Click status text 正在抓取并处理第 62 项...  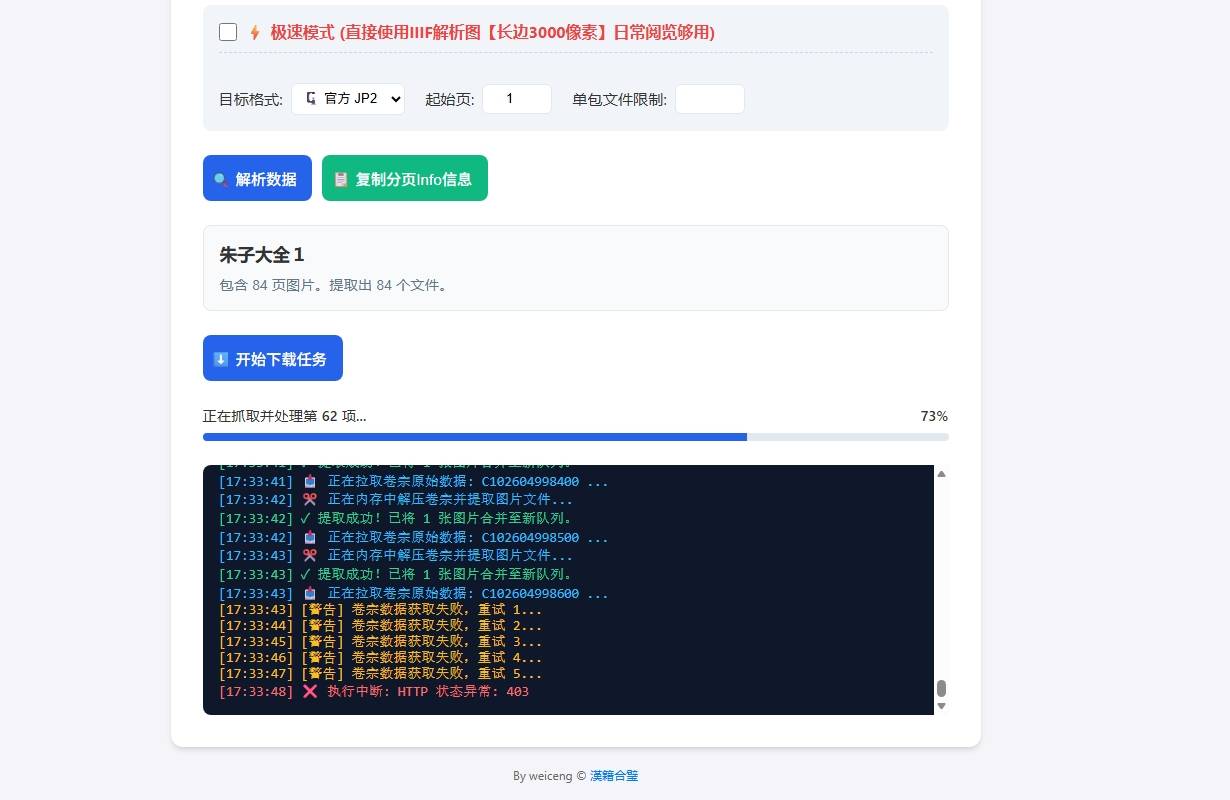point(284,416)
